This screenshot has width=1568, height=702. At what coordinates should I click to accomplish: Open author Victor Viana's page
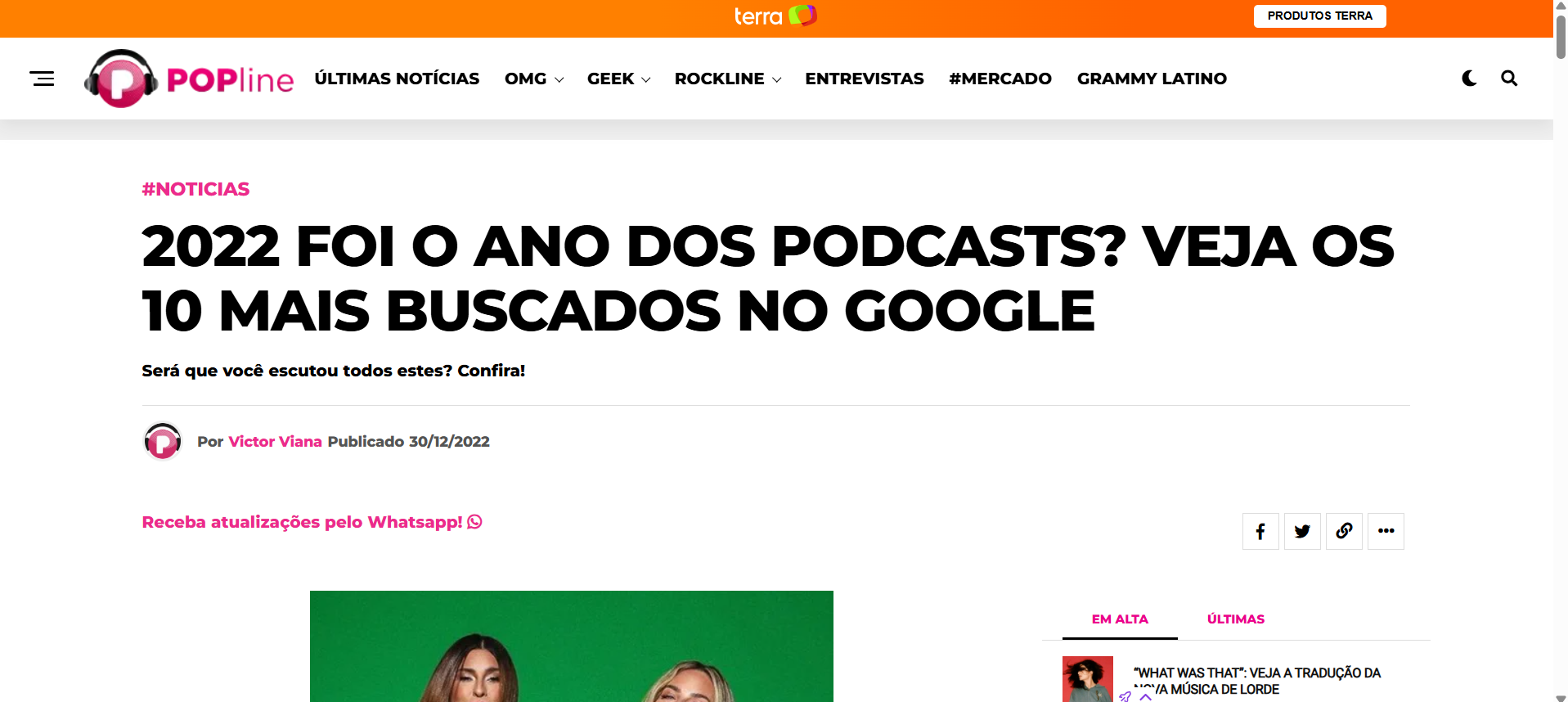tap(275, 442)
